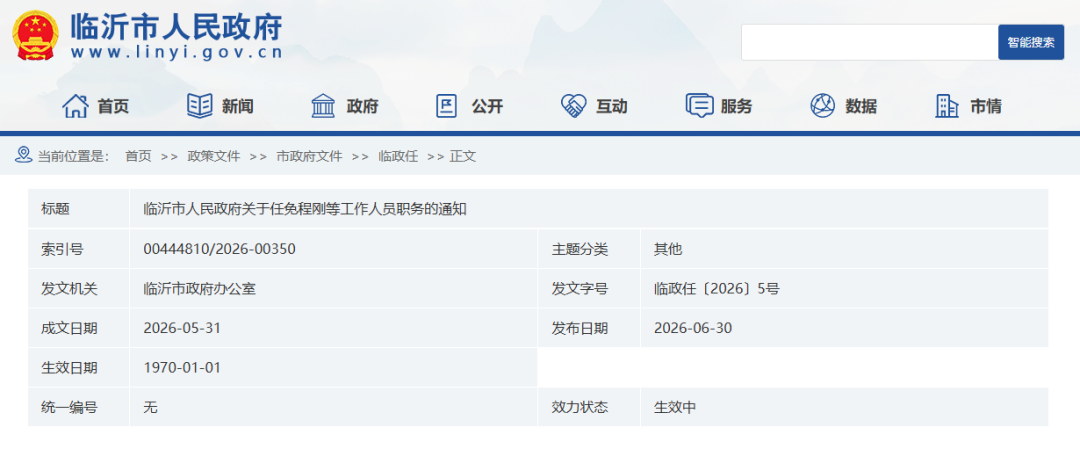1080x457 pixels.
Task: Click the chat bubble icon beside 服务
Action: 699,106
